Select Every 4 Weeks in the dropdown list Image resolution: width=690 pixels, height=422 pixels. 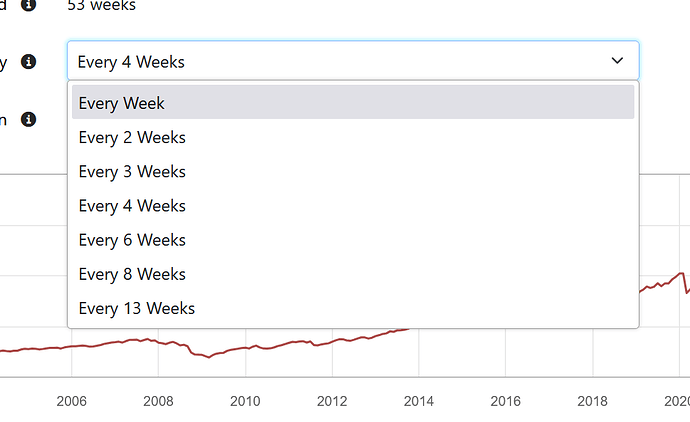click(x=353, y=205)
